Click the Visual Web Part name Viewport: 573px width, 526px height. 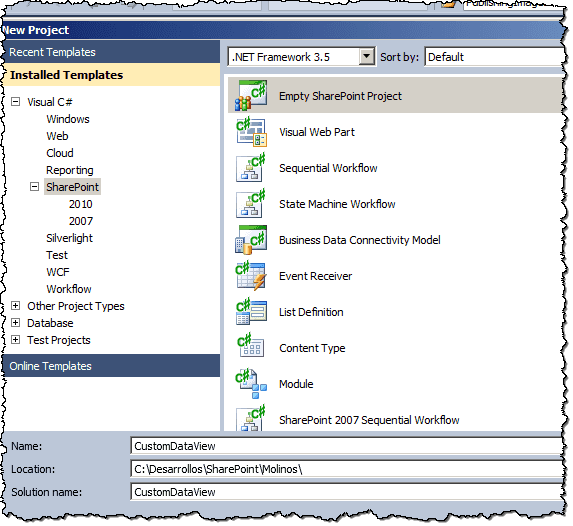click(x=317, y=132)
